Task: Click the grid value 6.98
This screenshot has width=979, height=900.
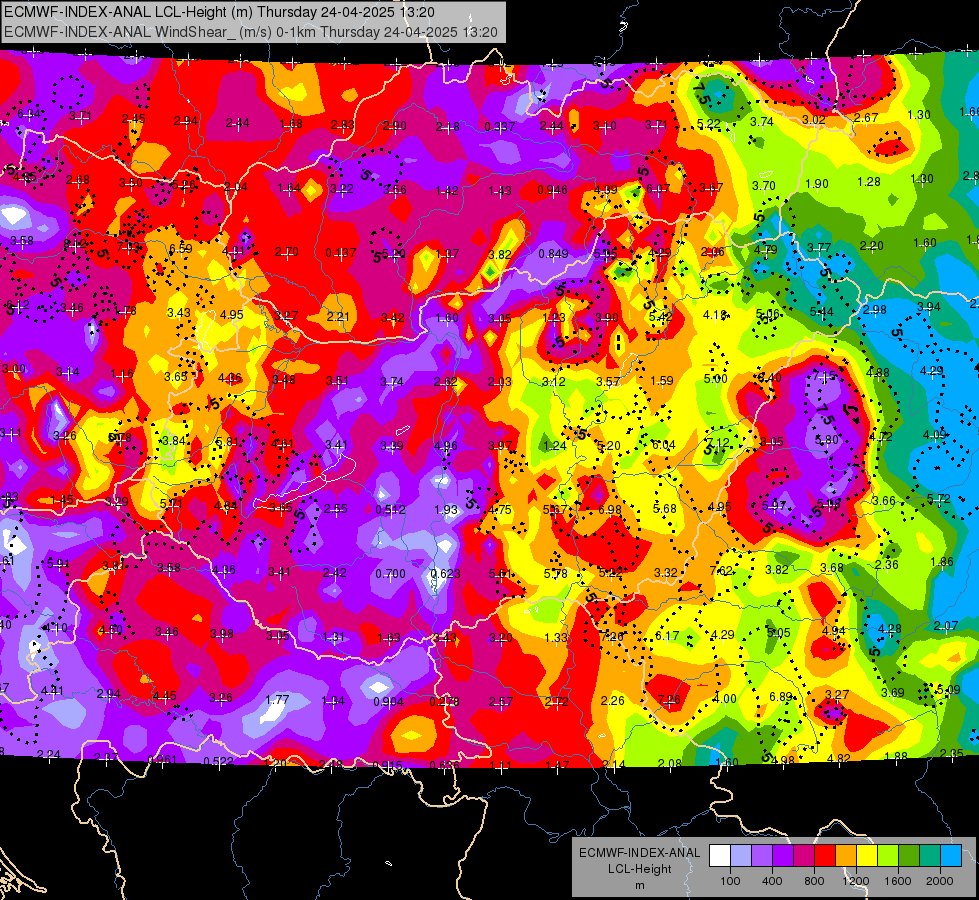Action: click(x=610, y=510)
